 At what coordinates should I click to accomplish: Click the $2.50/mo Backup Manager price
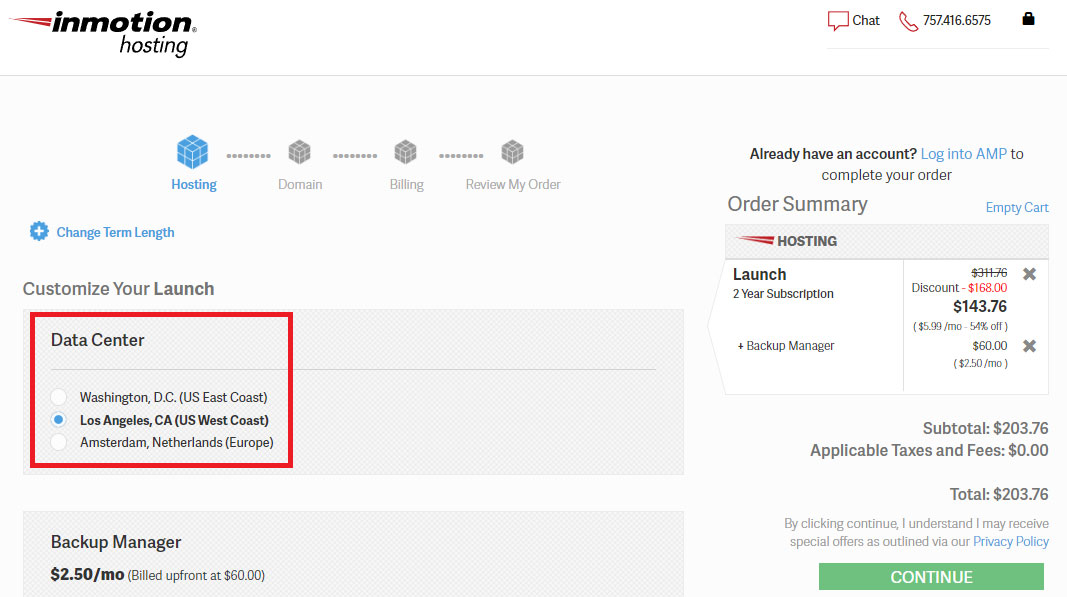coord(87,575)
